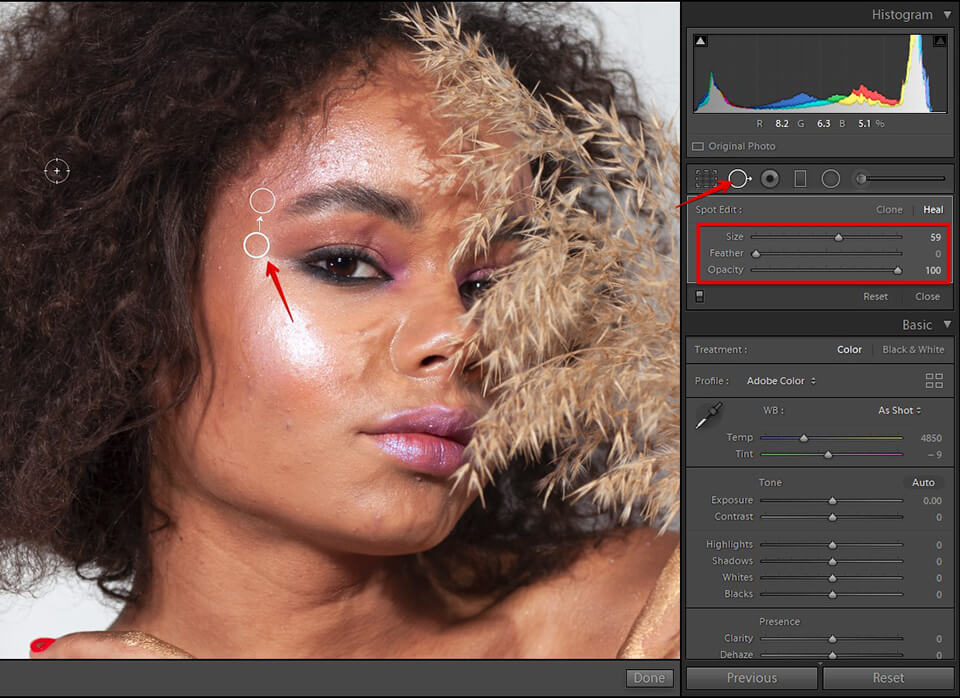Click the Previous button
This screenshot has width=960, height=698.
tap(751, 678)
